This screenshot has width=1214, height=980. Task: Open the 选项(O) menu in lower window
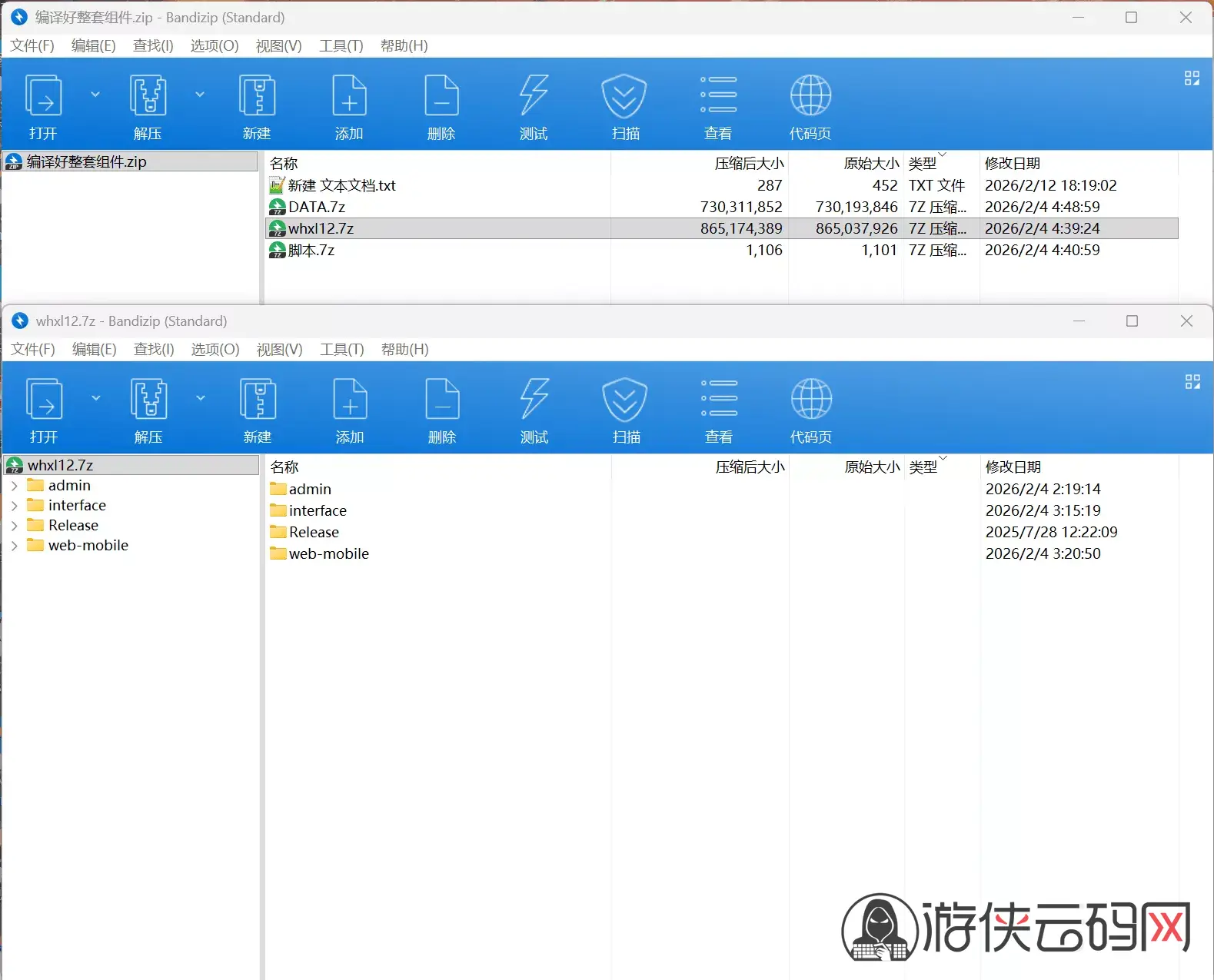(215, 350)
